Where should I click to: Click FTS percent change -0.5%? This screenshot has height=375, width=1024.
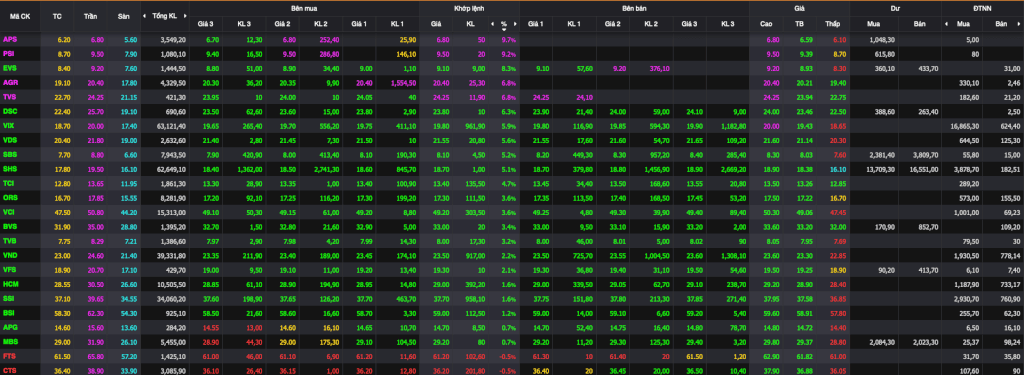pyautogui.click(x=508, y=356)
